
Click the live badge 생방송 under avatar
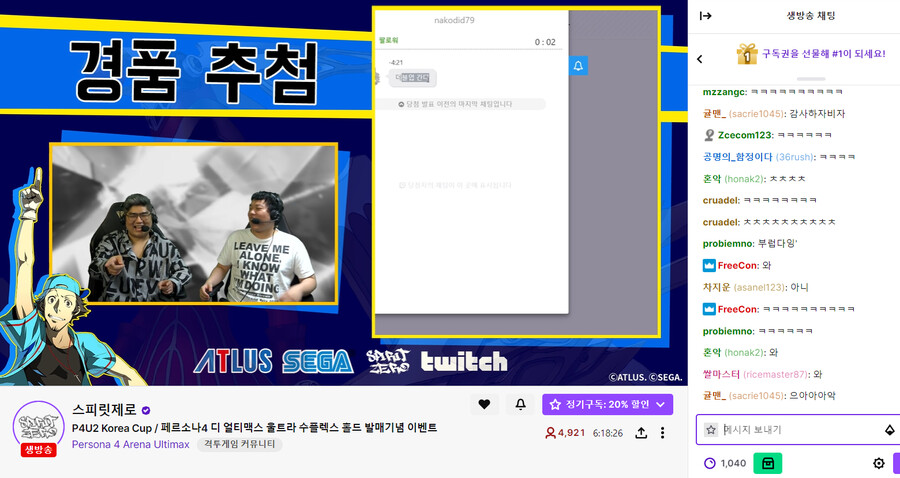click(38, 450)
